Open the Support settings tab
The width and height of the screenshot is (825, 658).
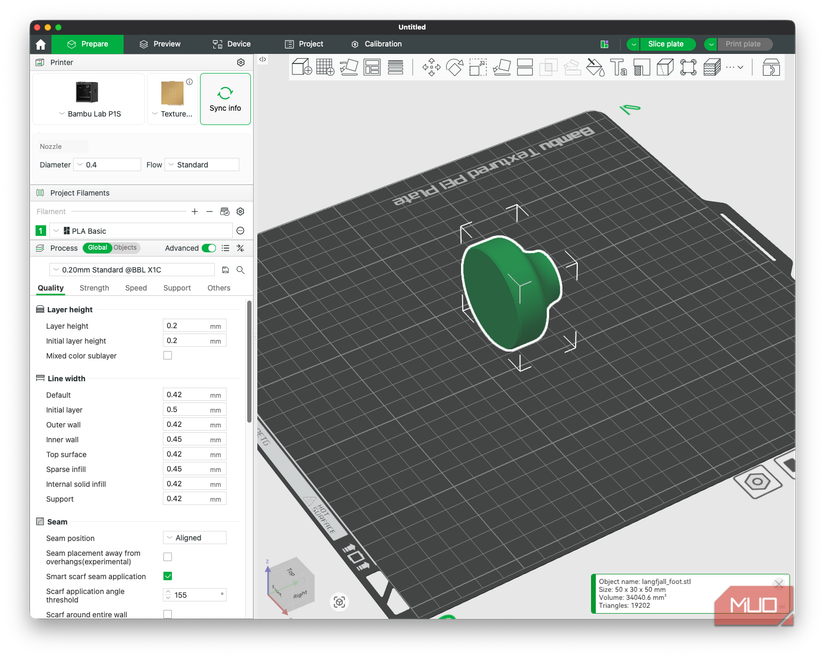tap(177, 288)
